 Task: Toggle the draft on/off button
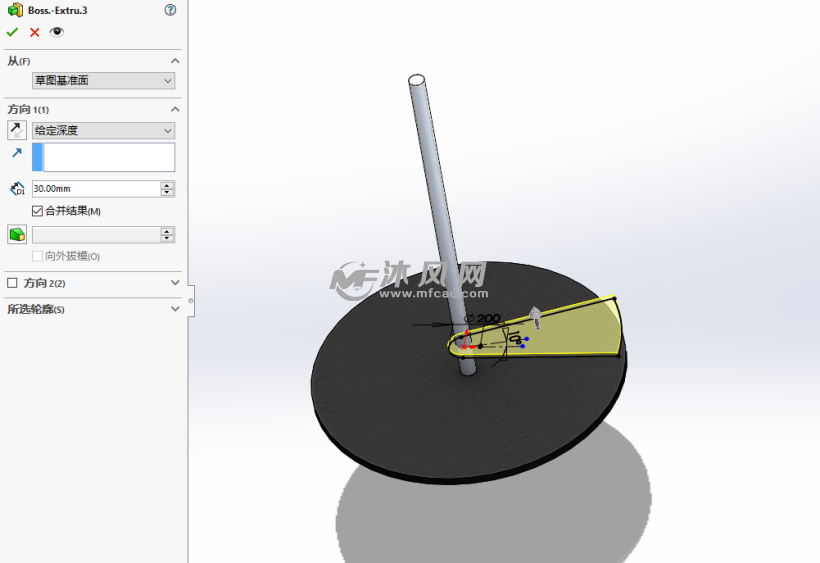(17, 234)
